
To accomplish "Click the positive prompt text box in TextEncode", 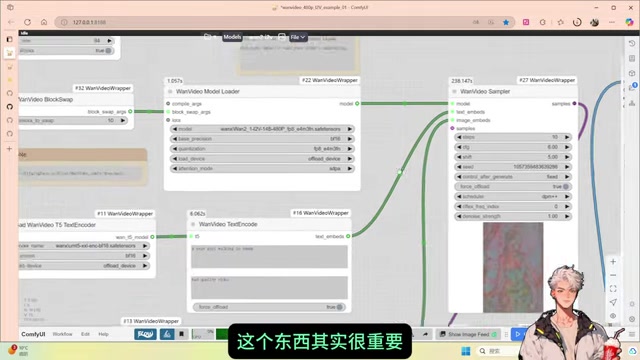I will [x=269, y=257].
